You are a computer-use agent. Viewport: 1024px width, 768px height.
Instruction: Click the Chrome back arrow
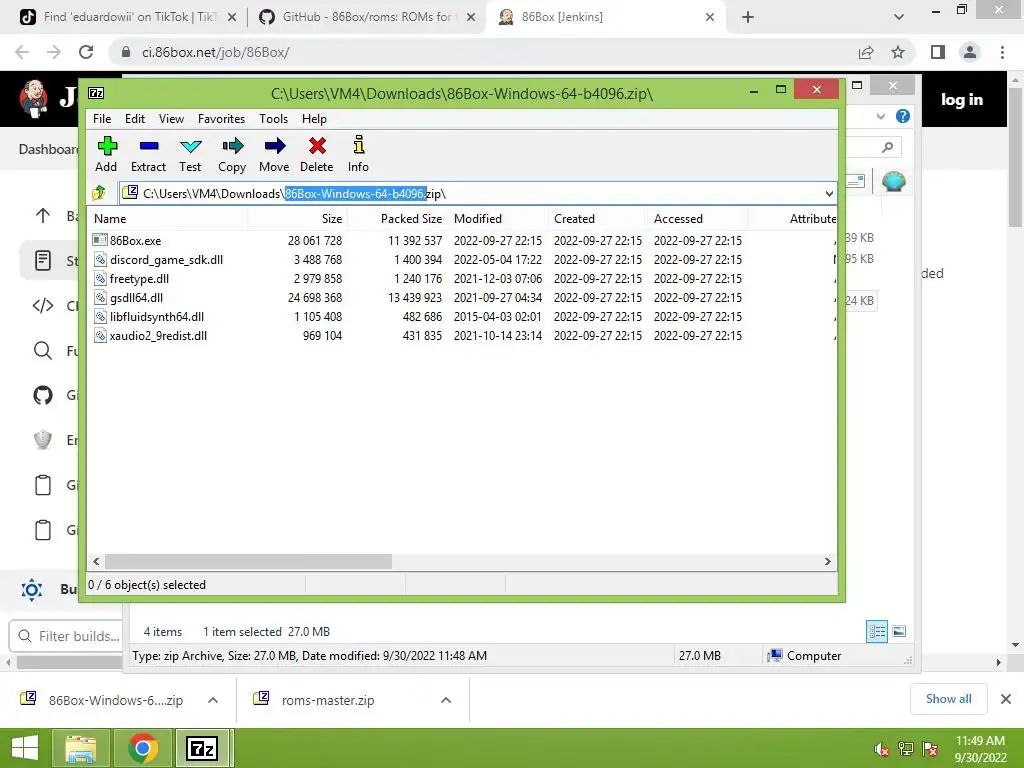[x=22, y=52]
